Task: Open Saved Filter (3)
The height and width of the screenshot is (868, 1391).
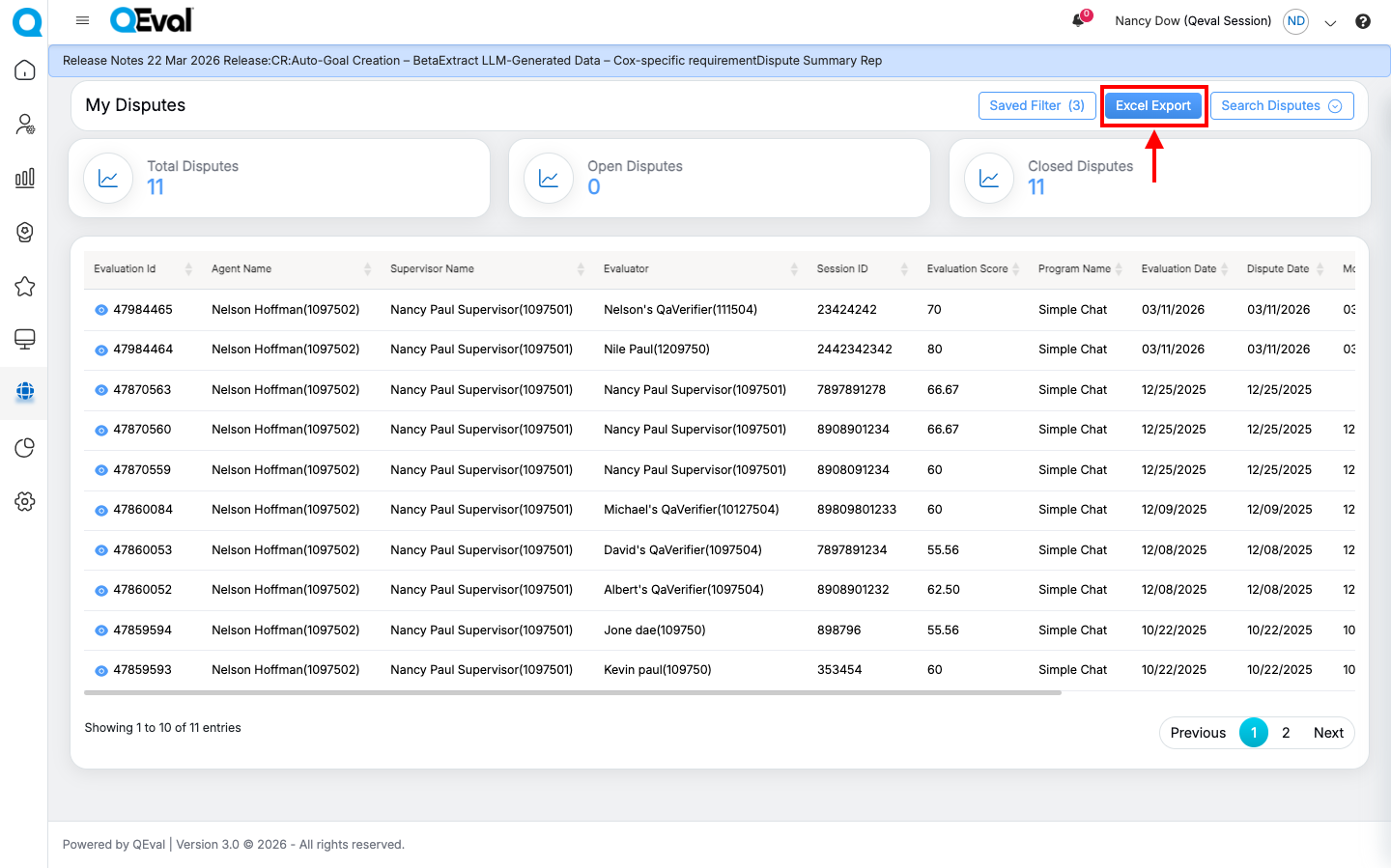Action: [x=1036, y=106]
